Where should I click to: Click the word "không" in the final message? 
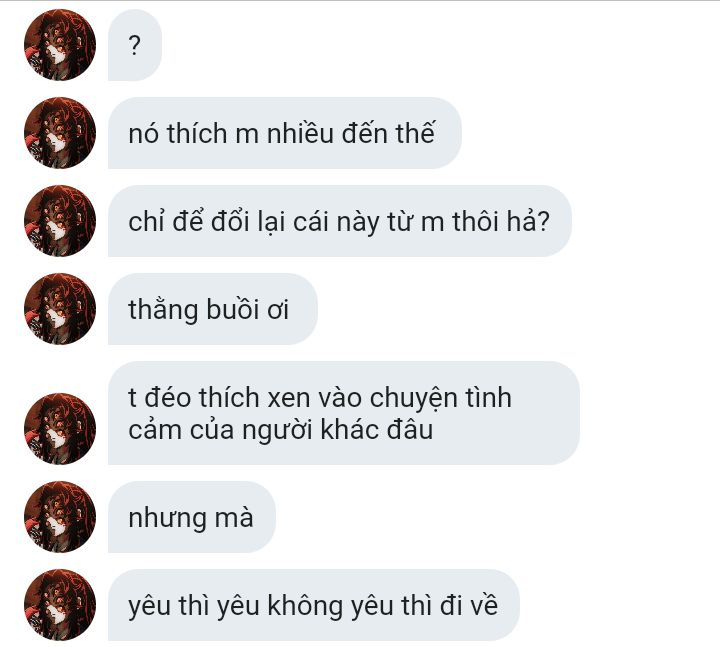306,606
